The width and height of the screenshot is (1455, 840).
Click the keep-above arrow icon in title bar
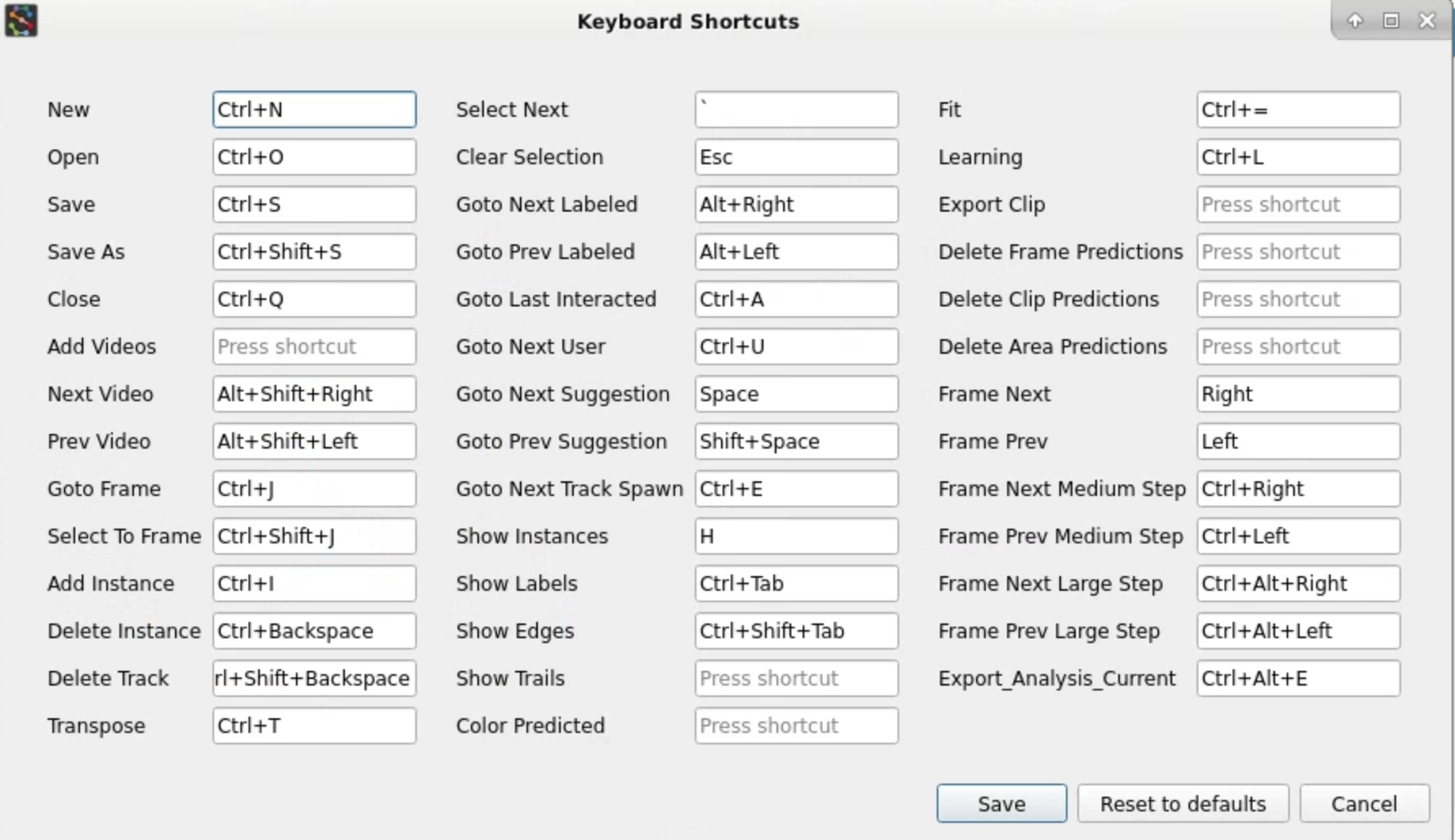click(1355, 20)
